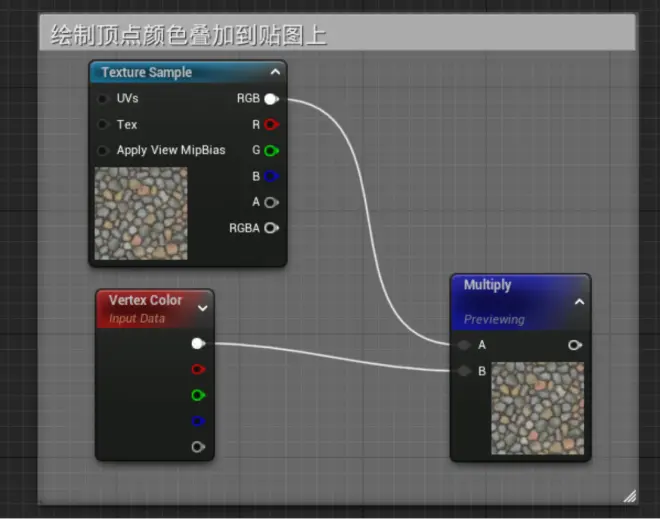Click the Apply View MipBias label
Viewport: 660px width, 519px height.
tap(171, 150)
